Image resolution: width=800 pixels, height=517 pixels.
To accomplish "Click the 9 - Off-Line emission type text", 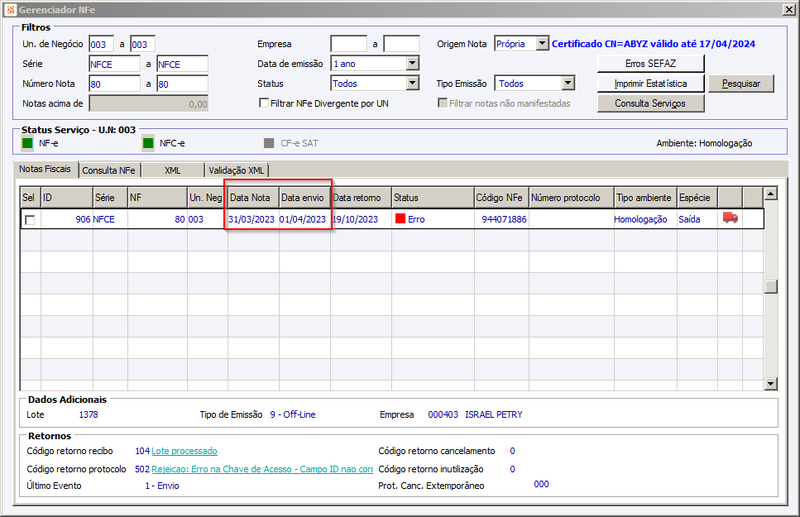I will (292, 414).
